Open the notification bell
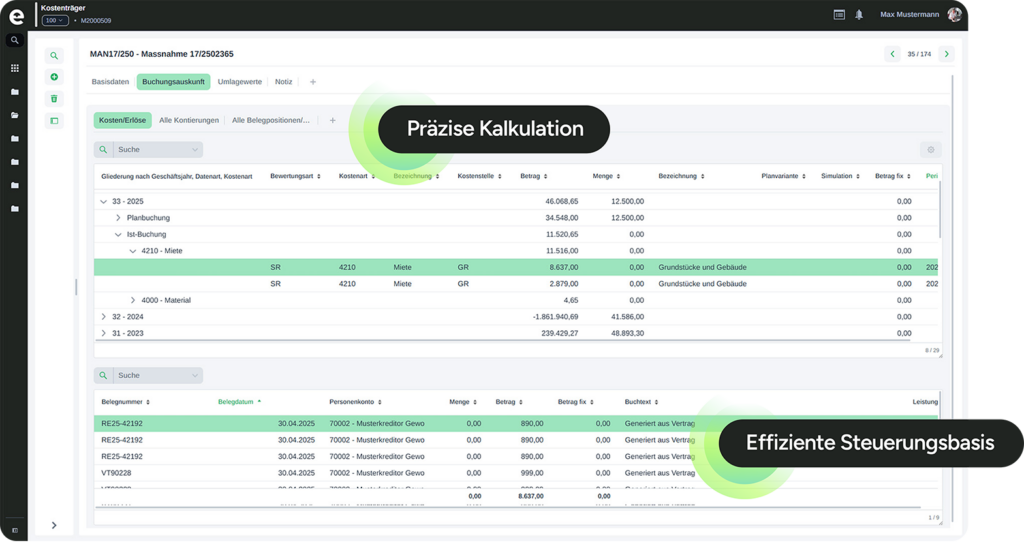This screenshot has width=1024, height=543. pyautogui.click(x=859, y=15)
